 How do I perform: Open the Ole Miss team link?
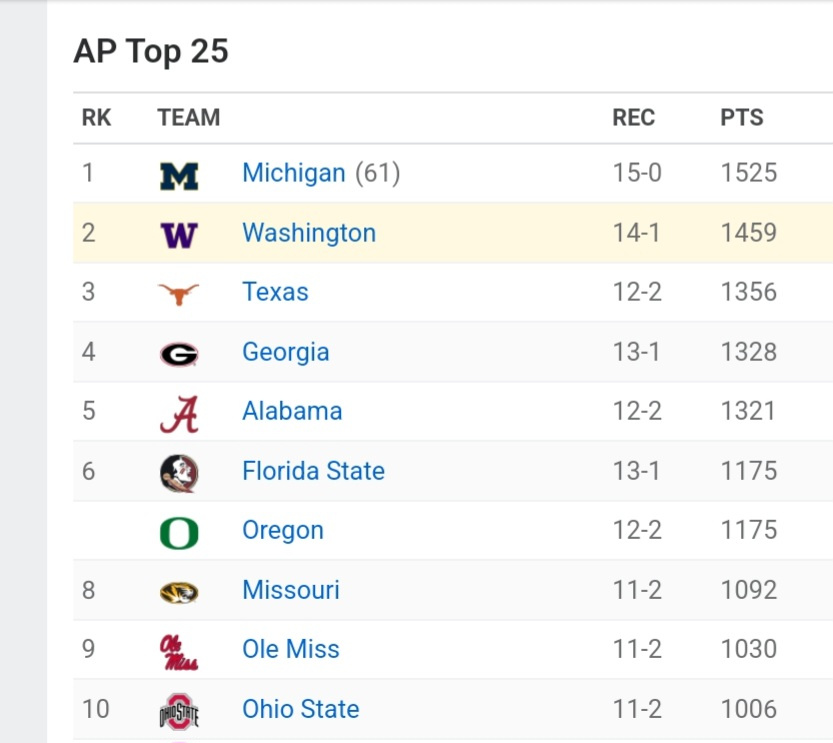(291, 649)
